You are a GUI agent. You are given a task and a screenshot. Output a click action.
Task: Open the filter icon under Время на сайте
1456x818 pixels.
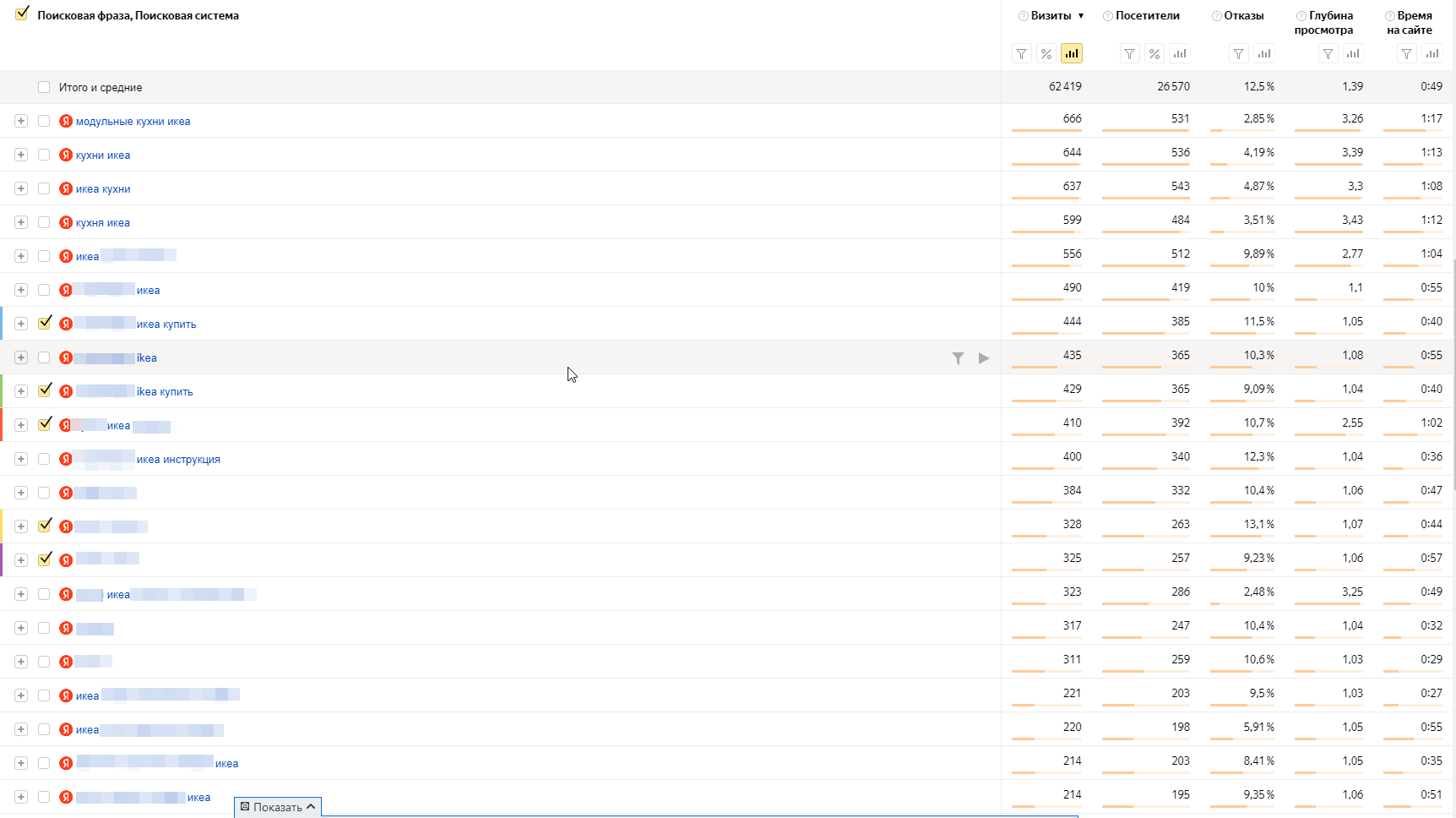[x=1406, y=54]
